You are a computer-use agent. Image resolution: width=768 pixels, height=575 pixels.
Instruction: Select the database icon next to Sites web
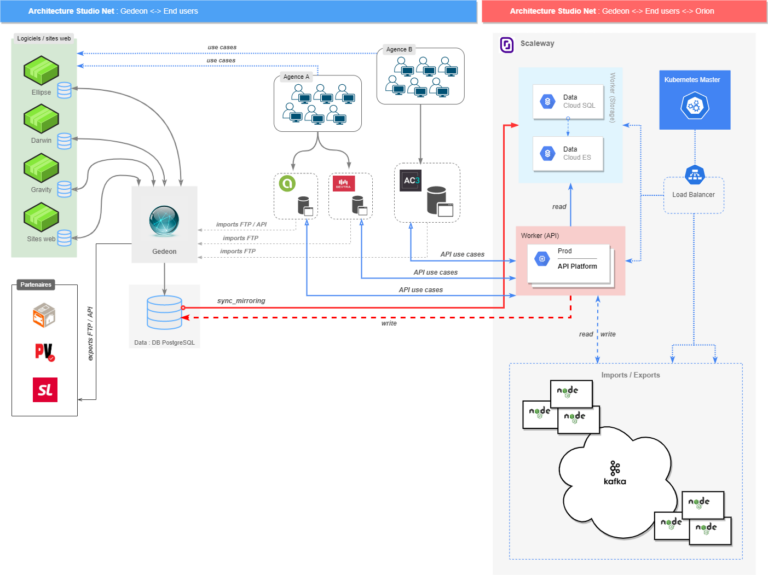click(x=64, y=238)
